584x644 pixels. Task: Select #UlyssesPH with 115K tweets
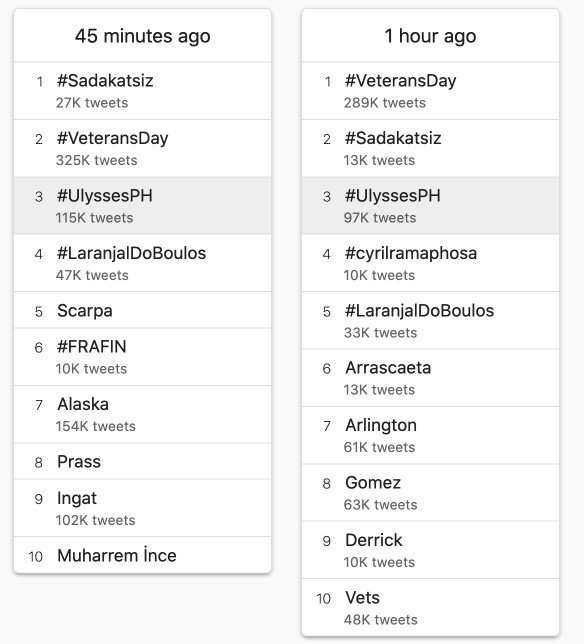[x=143, y=206]
